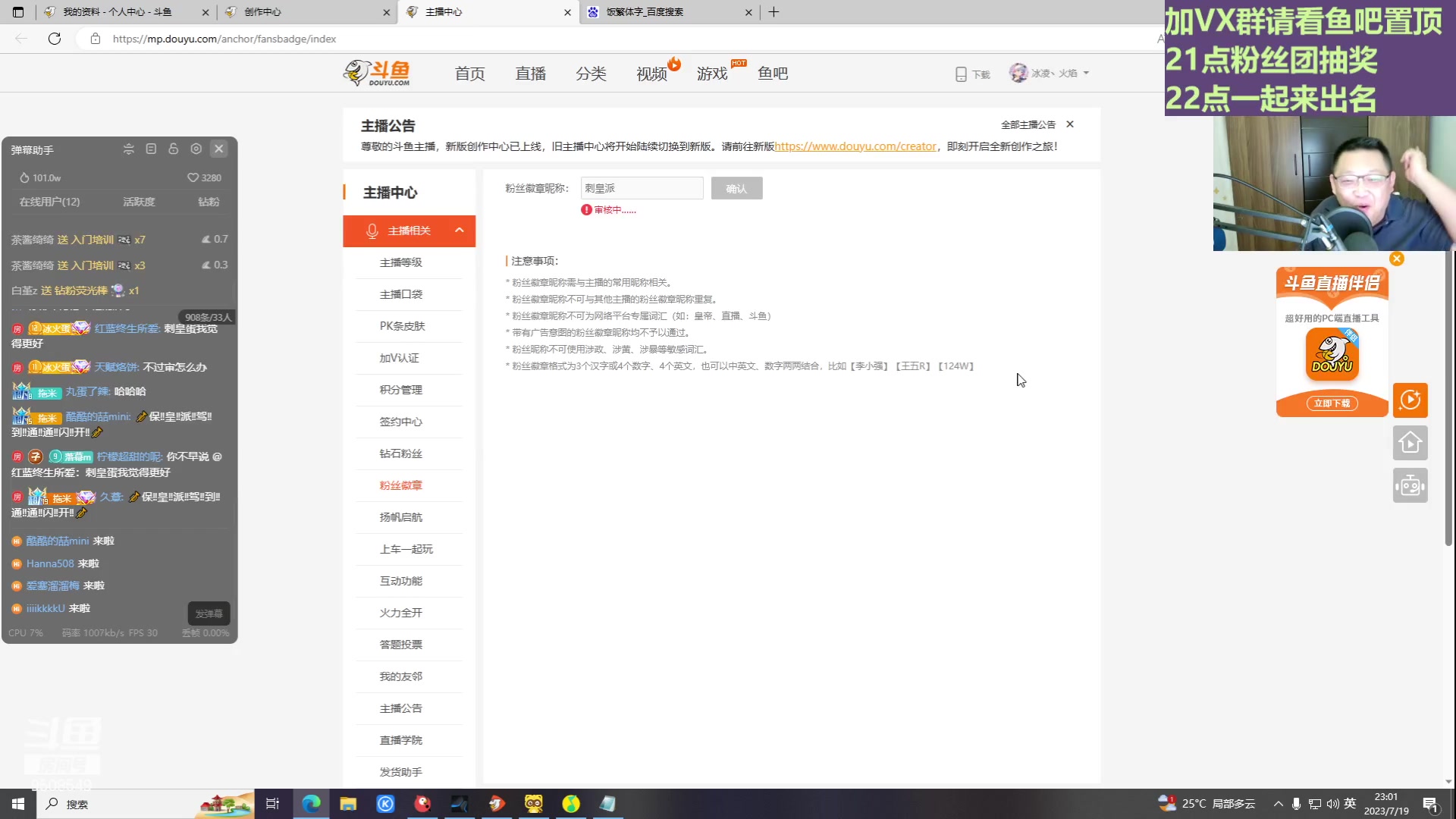Viewport: 1456px width, 819px height.
Task: Click the phone 下载 icon in header
Action: (x=961, y=74)
